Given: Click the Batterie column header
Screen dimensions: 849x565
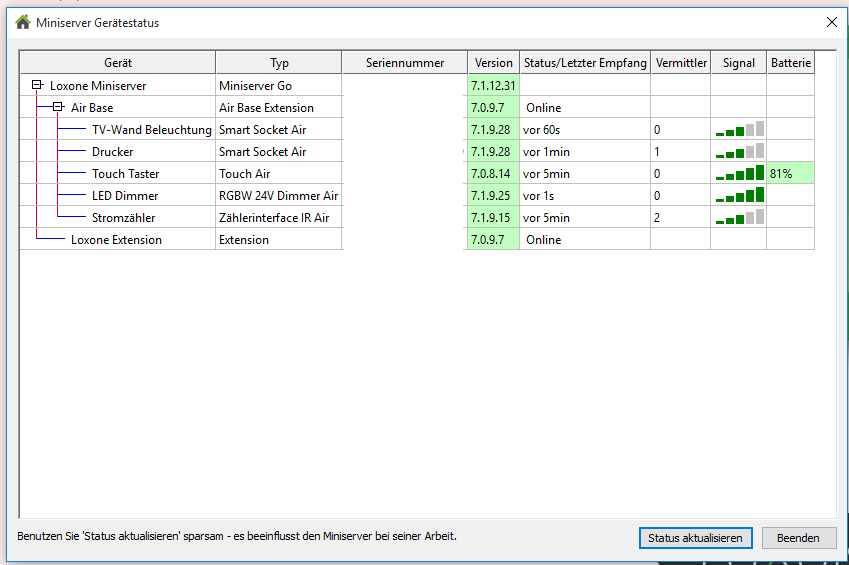Looking at the screenshot, I should pos(790,63).
